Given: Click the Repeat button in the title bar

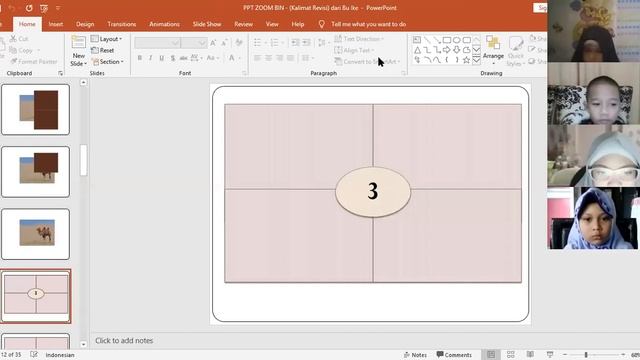Looking at the screenshot, I should (29, 8).
